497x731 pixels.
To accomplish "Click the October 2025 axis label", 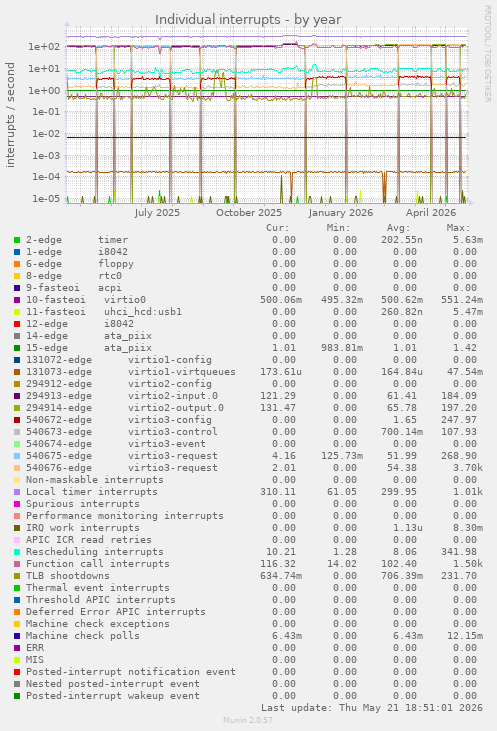I will click(x=249, y=213).
